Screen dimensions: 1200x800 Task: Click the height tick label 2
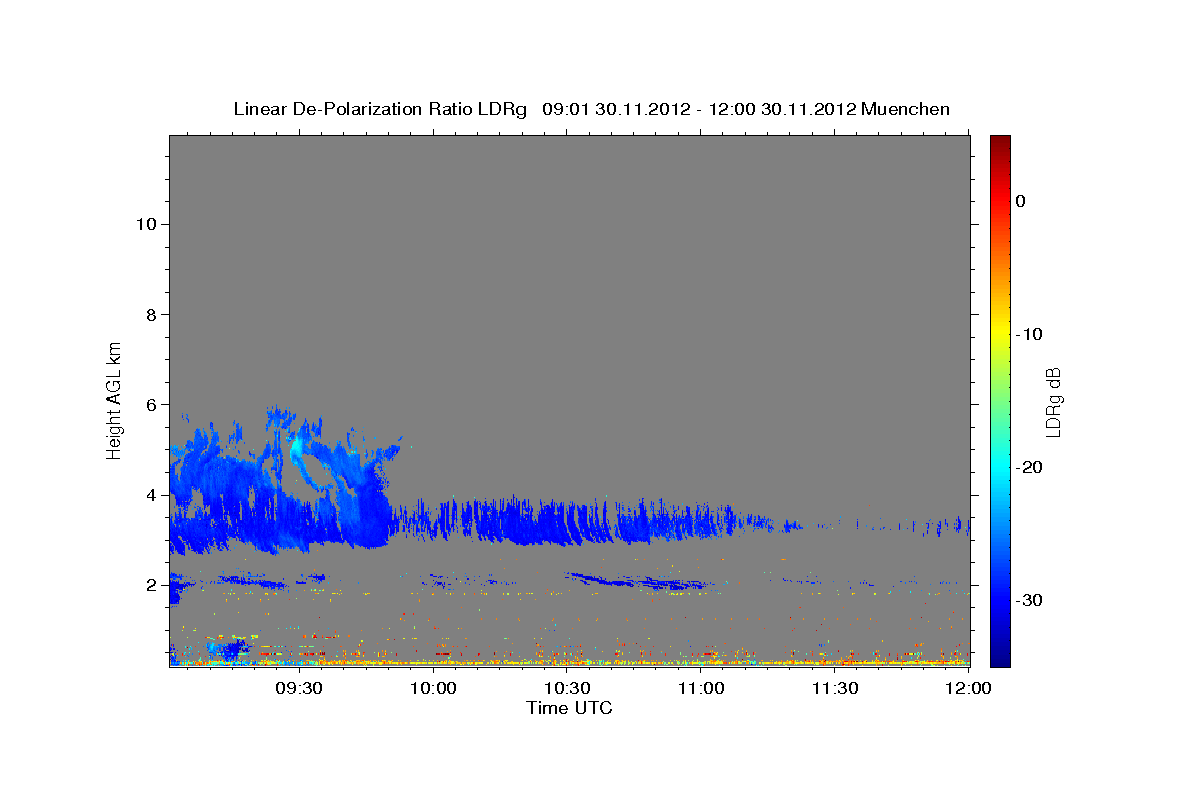[x=150, y=584]
